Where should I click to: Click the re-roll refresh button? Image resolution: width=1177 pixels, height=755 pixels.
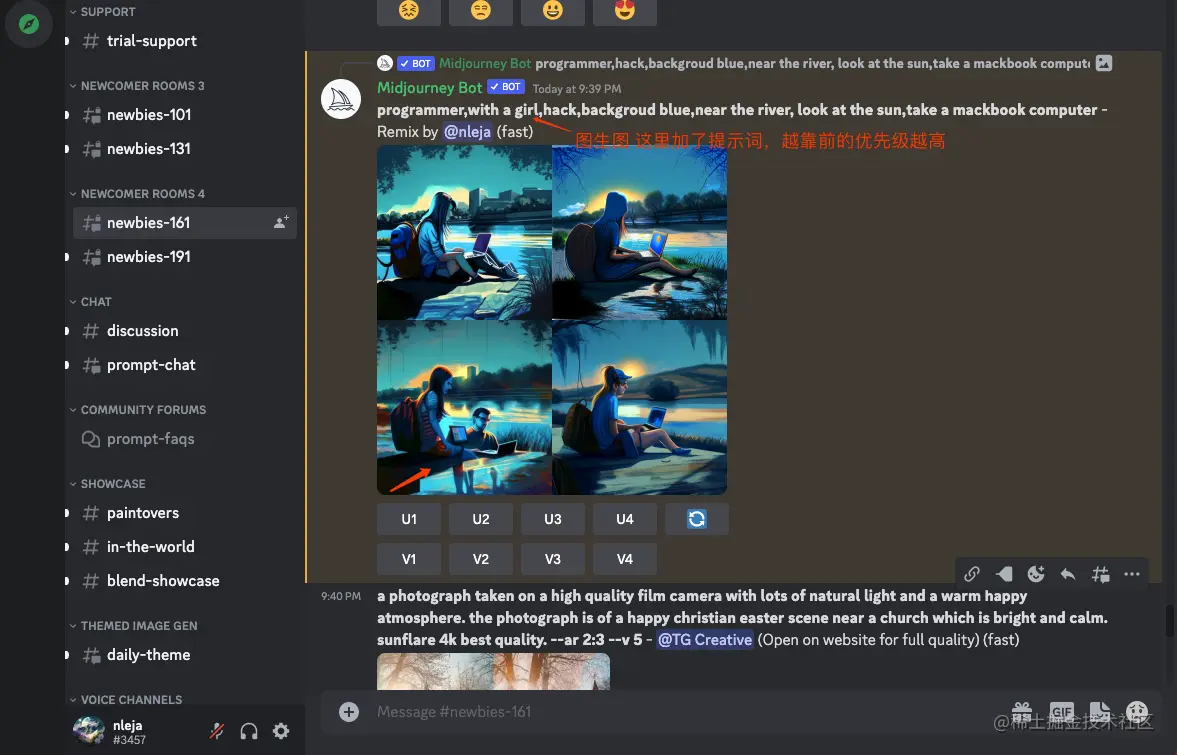pyautogui.click(x=697, y=519)
